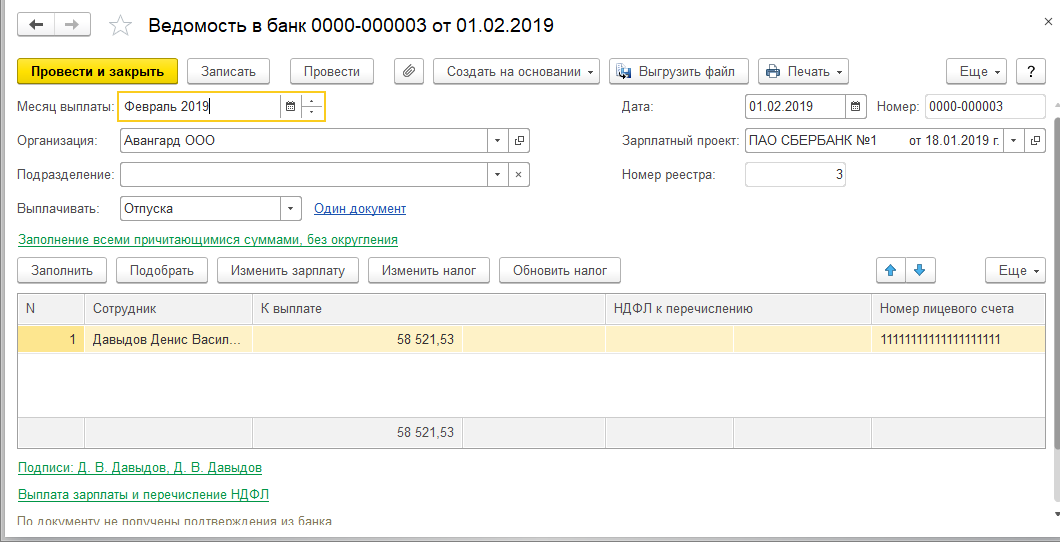Click the forward navigation arrow

[x=72, y=25]
